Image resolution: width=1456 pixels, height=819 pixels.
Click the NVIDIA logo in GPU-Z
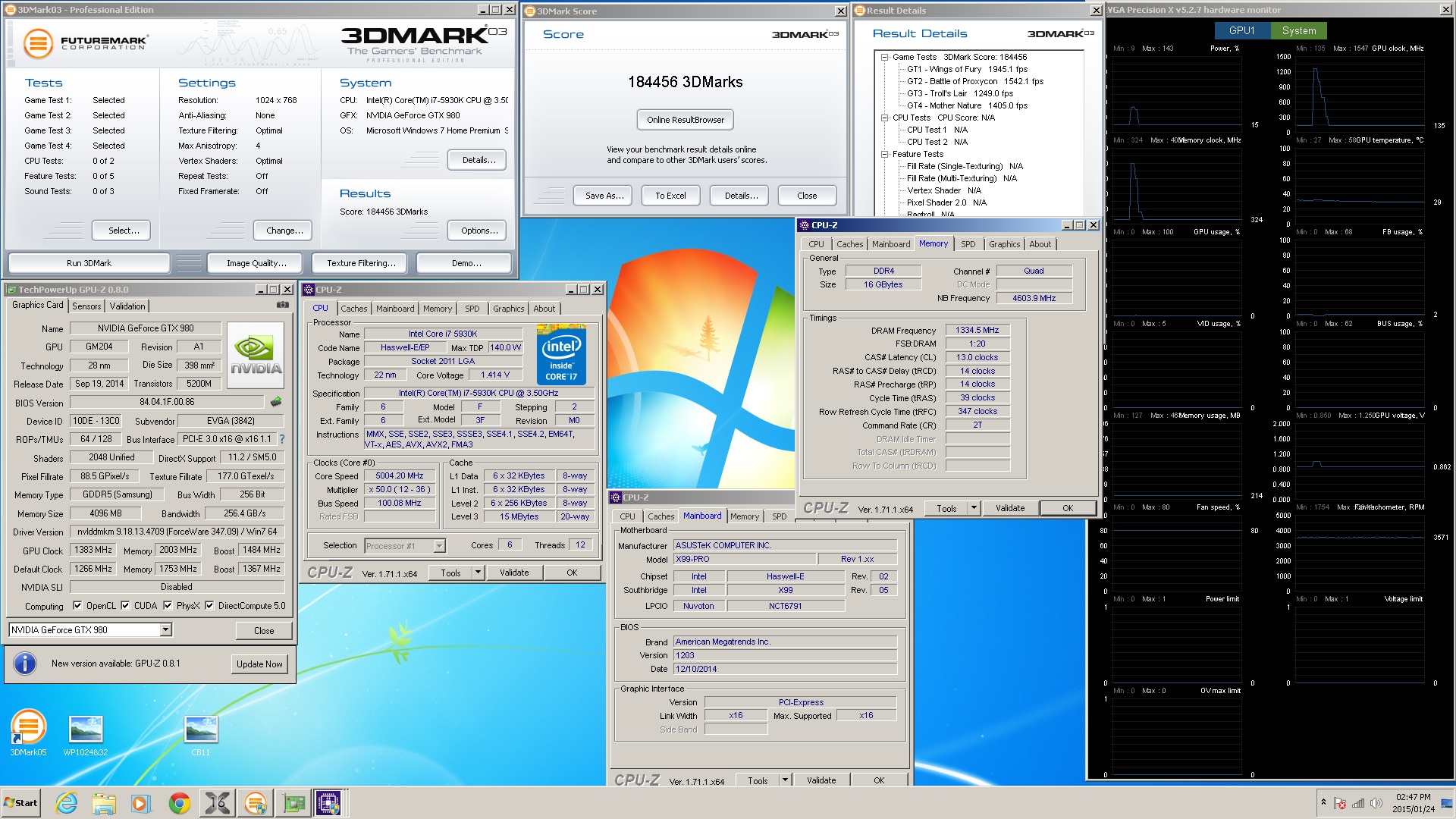point(256,356)
